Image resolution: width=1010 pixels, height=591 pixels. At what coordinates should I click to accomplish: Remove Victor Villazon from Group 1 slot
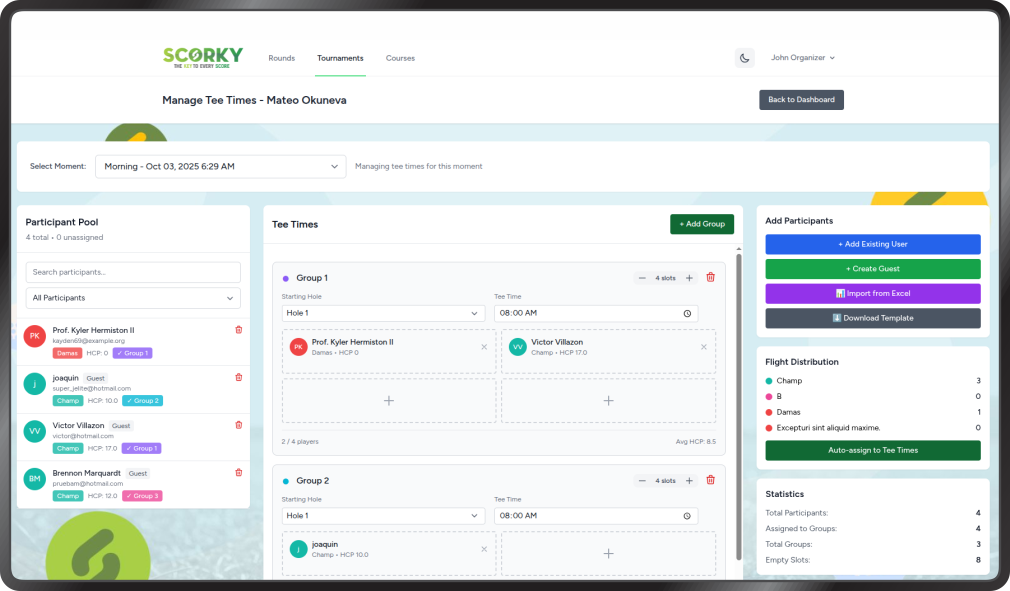(704, 347)
